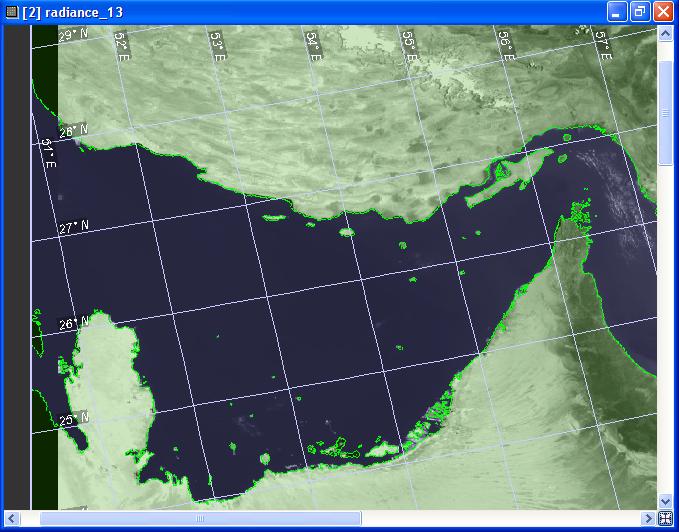The width and height of the screenshot is (679, 532).
Task: Click the 27° N latitude label
Action: (73, 227)
